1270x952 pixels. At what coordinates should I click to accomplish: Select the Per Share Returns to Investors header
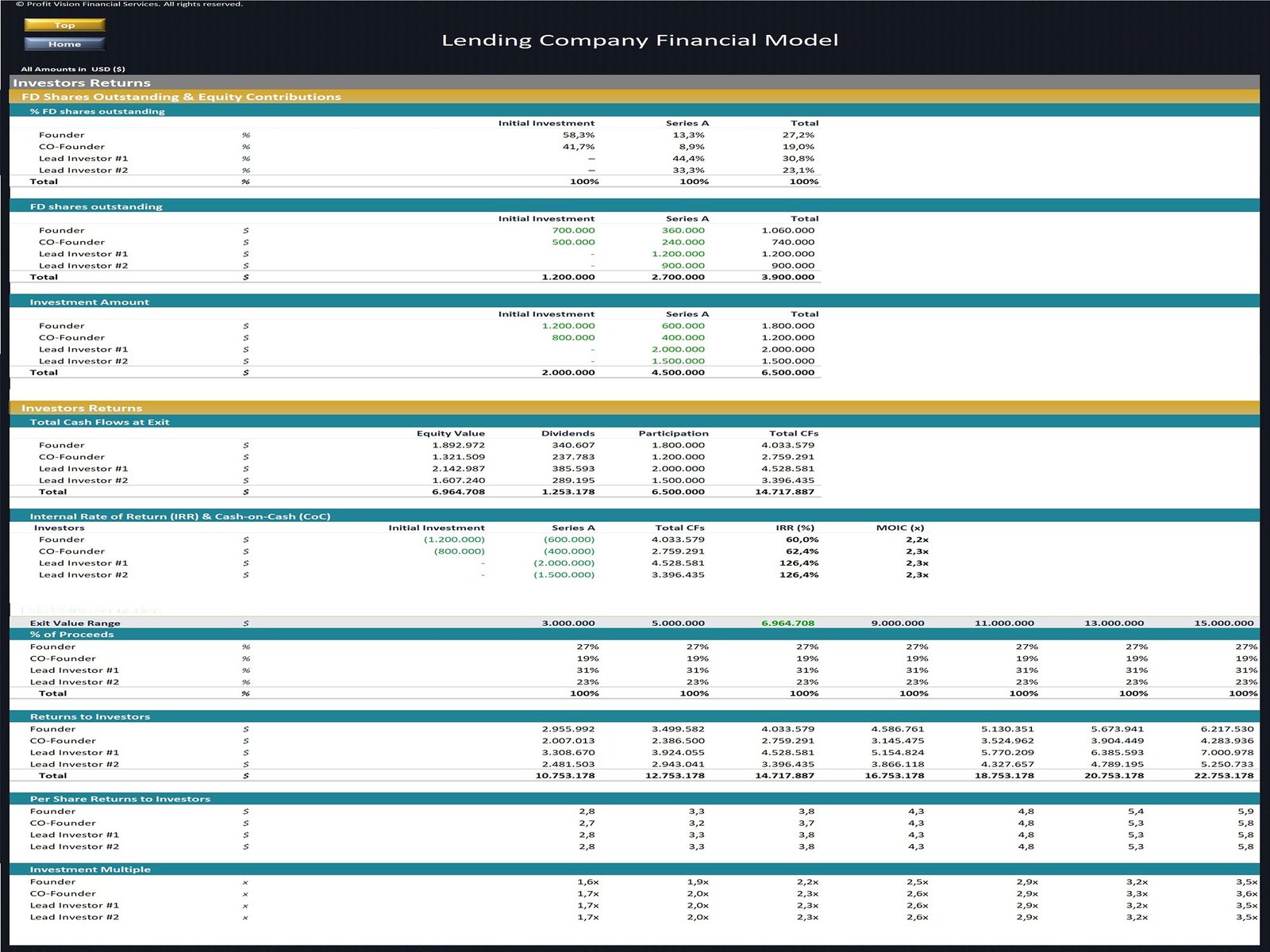click(120, 799)
